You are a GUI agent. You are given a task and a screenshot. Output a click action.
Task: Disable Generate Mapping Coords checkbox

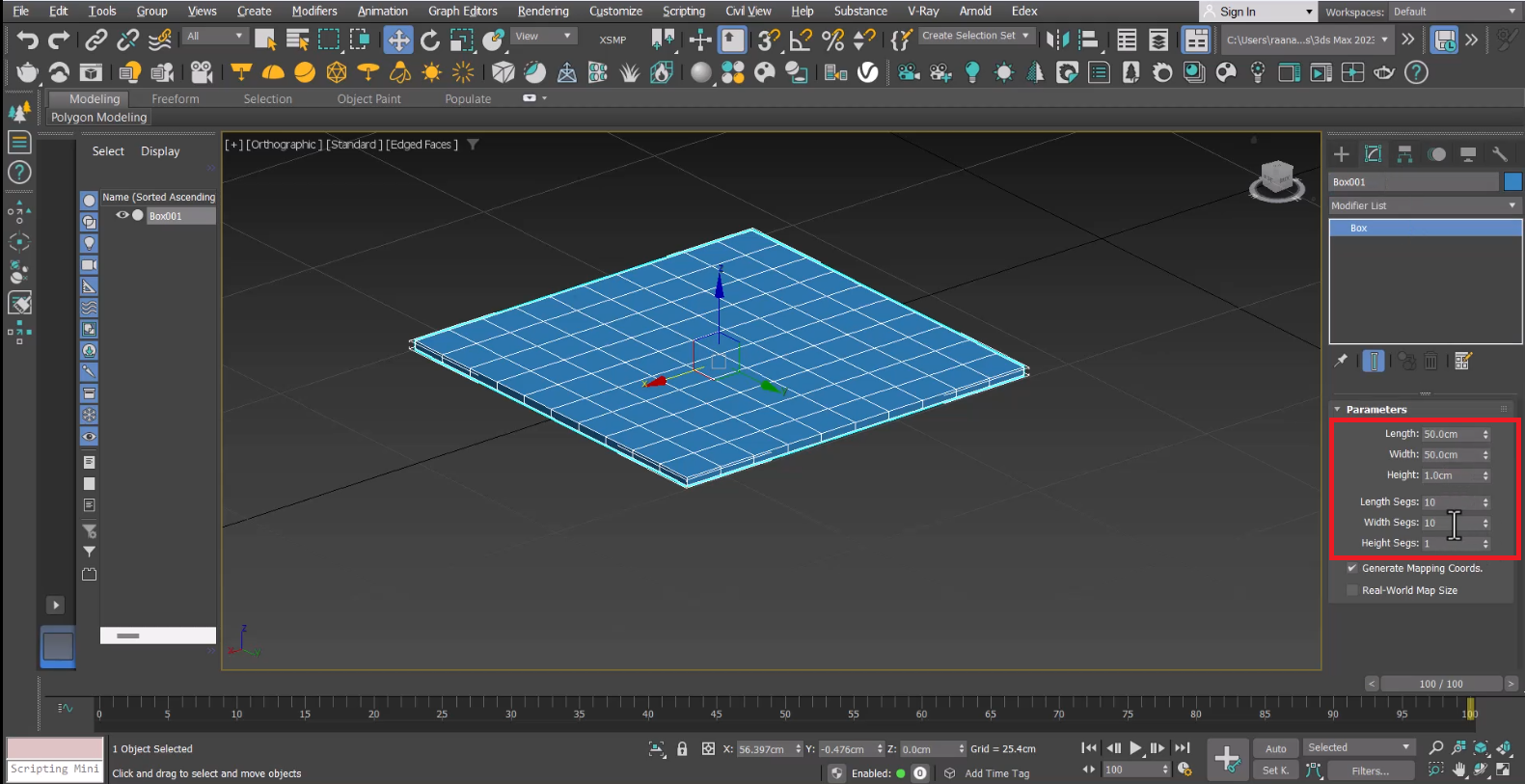1352,569
